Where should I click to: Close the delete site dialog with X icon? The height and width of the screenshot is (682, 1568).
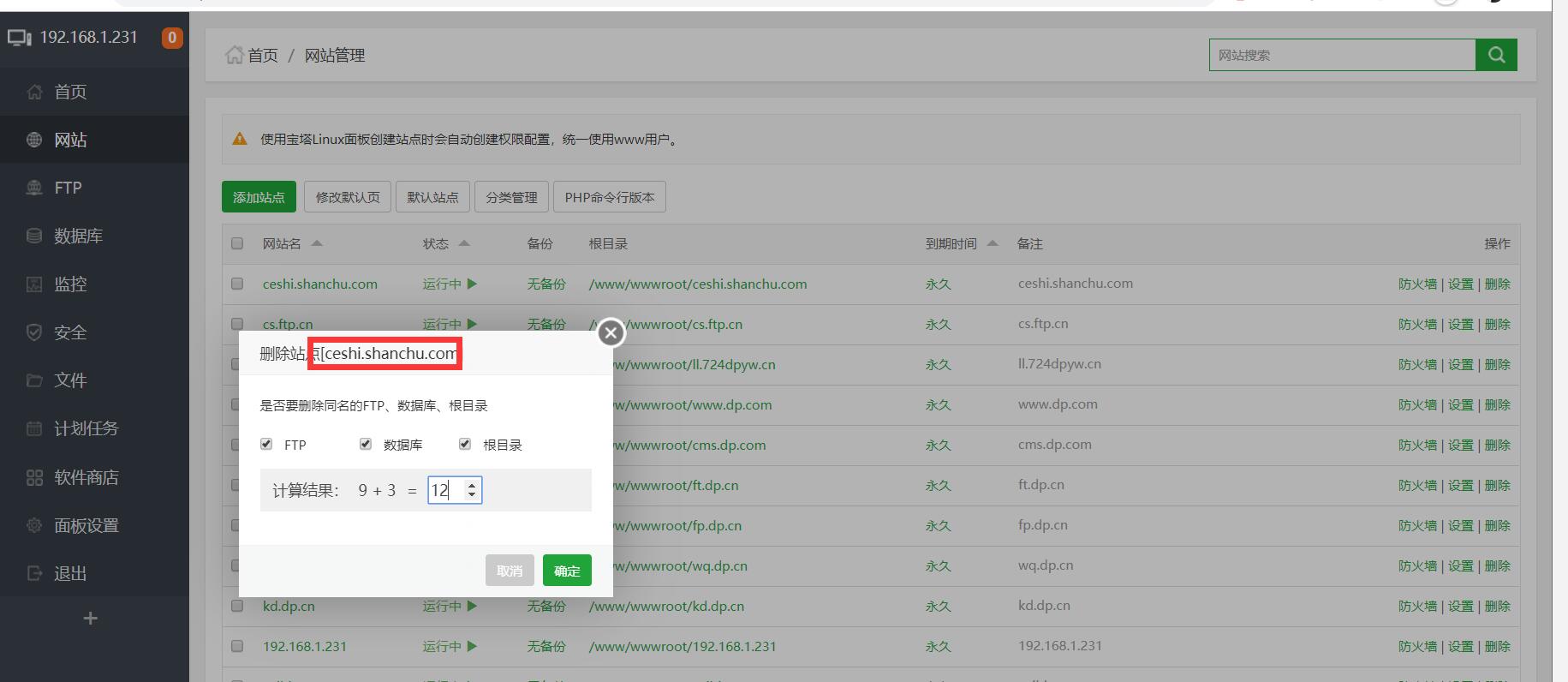point(611,332)
